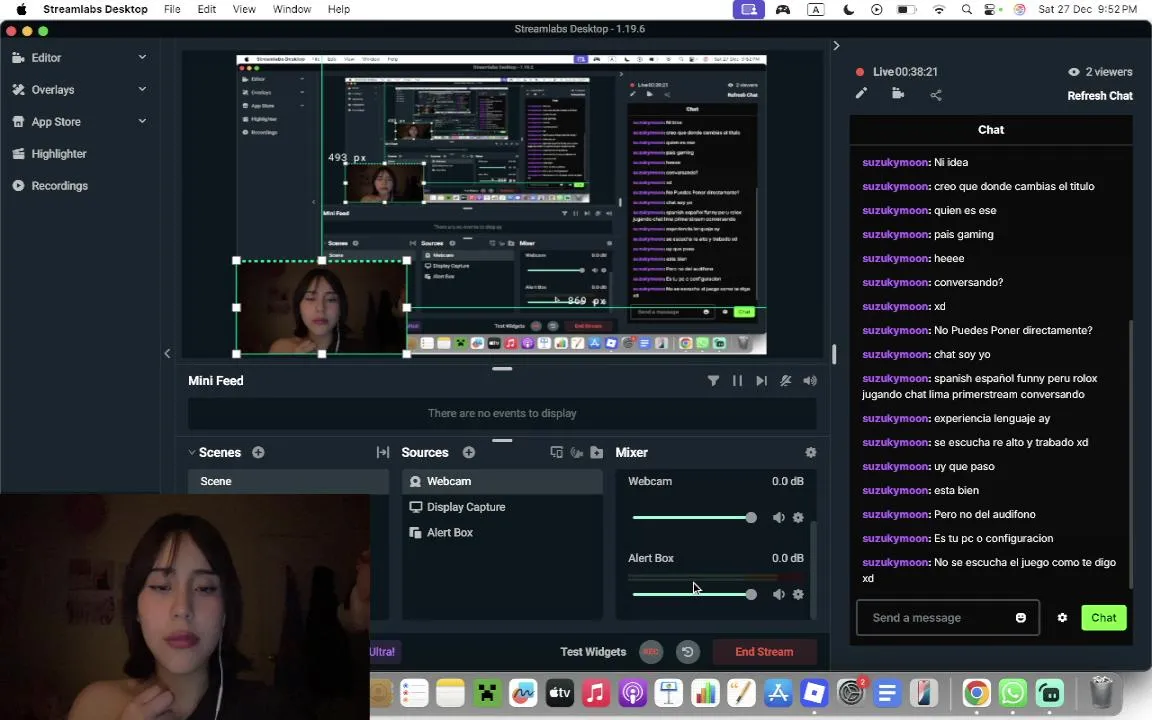Mute the Webcam audio in Mixer

[x=779, y=517]
